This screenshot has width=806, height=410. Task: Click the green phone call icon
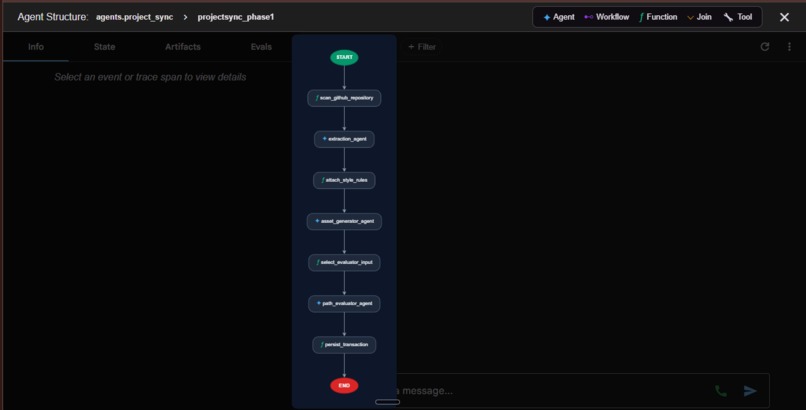[x=721, y=391]
